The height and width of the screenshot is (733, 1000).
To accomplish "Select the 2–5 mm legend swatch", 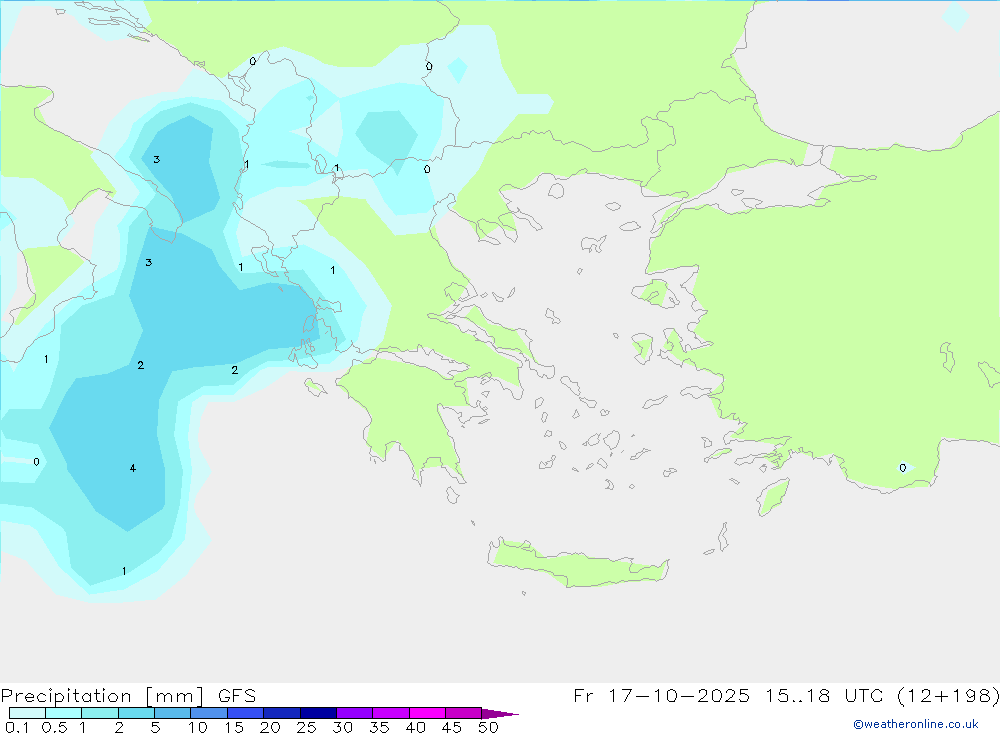I will tap(136, 713).
